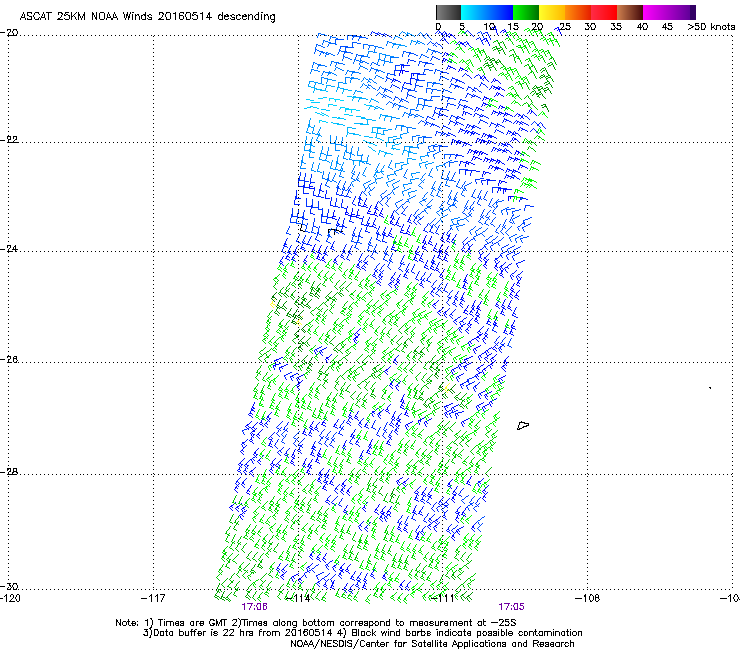Click the cyan 5-10 knots legend swatch
Image resolution: width=740 pixels, height=650 pixels.
[474, 12]
